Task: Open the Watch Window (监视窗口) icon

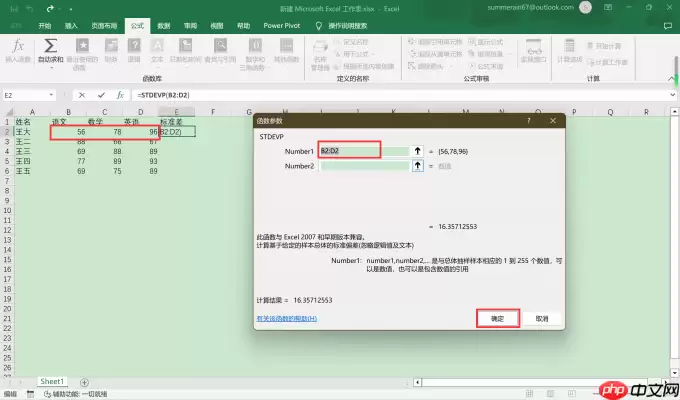Action: click(533, 46)
